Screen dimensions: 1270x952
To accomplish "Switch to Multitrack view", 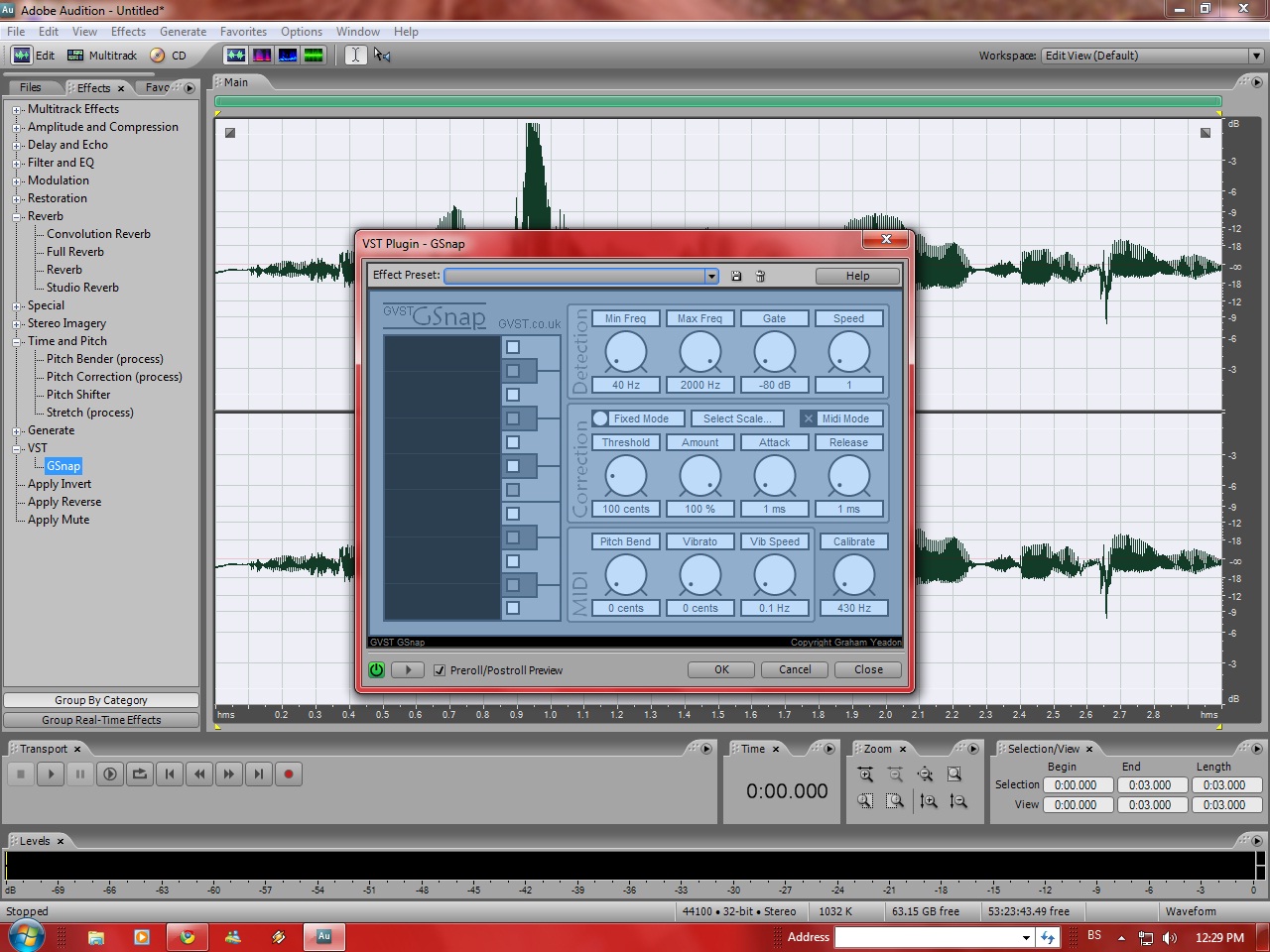I will (x=102, y=56).
